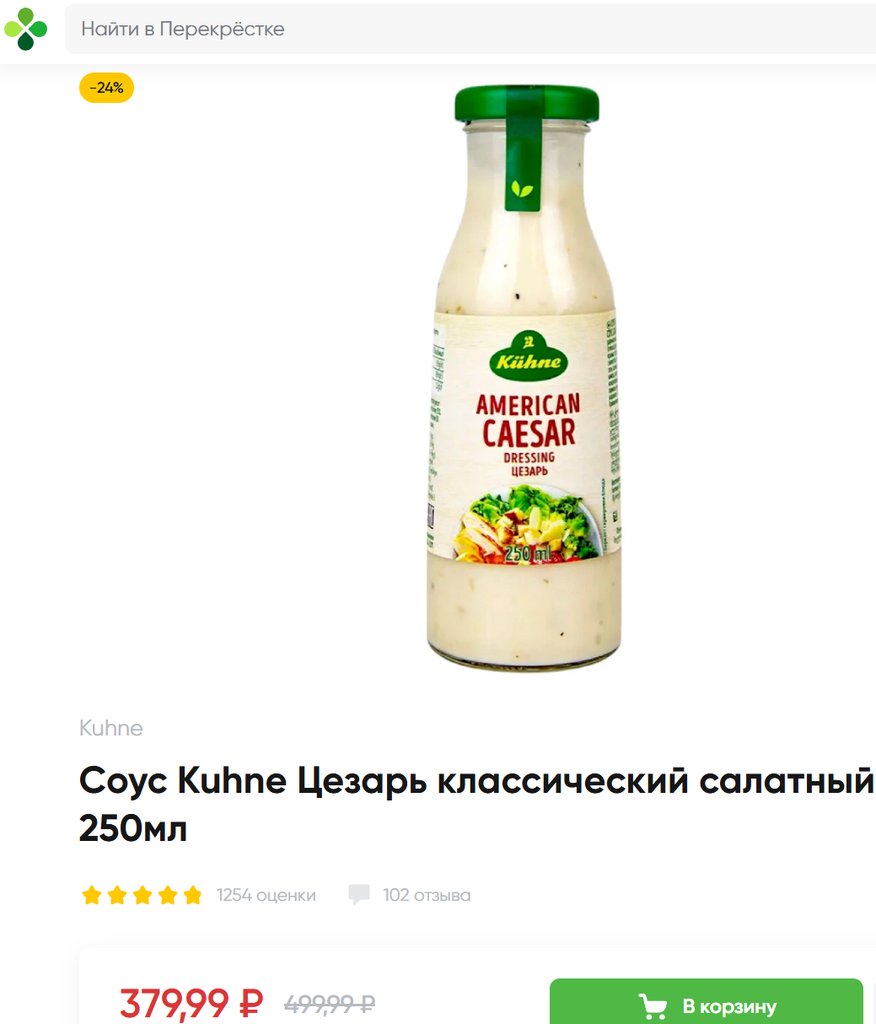Focus the 'Найти в Перекрёстке' search field
This screenshot has height=1024, width=876.
(x=470, y=29)
